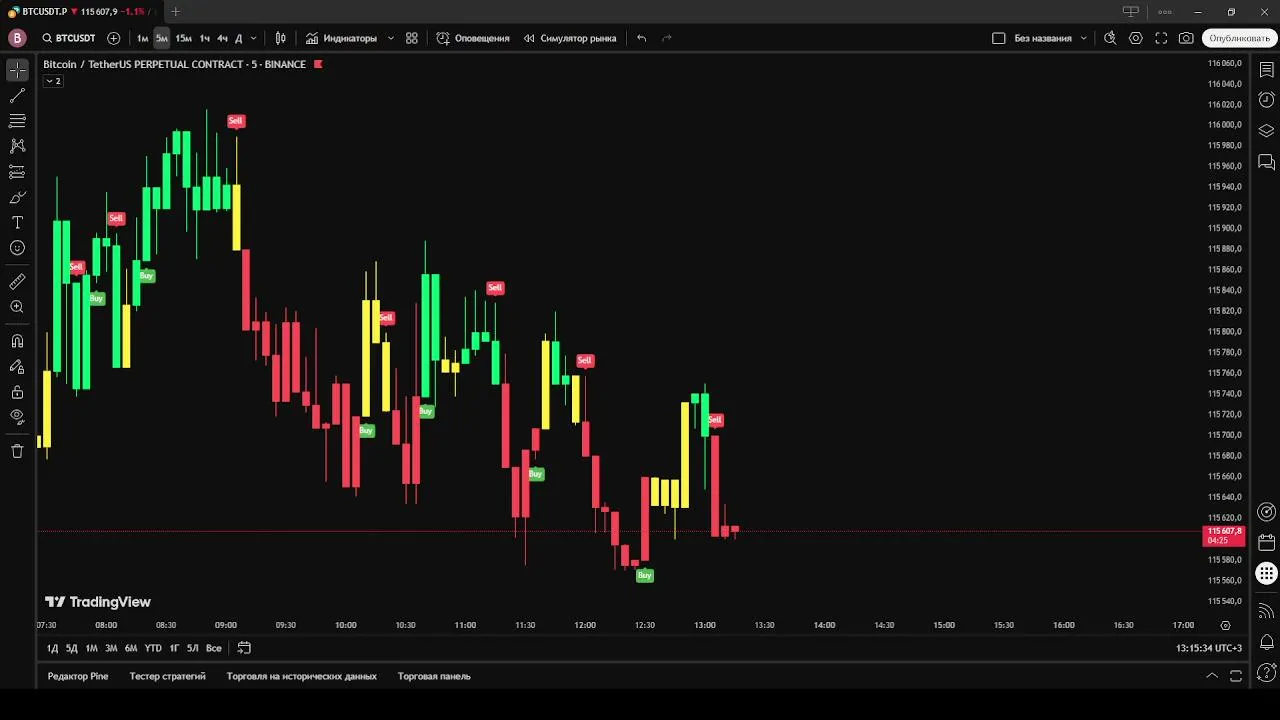This screenshot has height=720, width=1280.
Task: Select the YTD date range
Action: click(152, 648)
